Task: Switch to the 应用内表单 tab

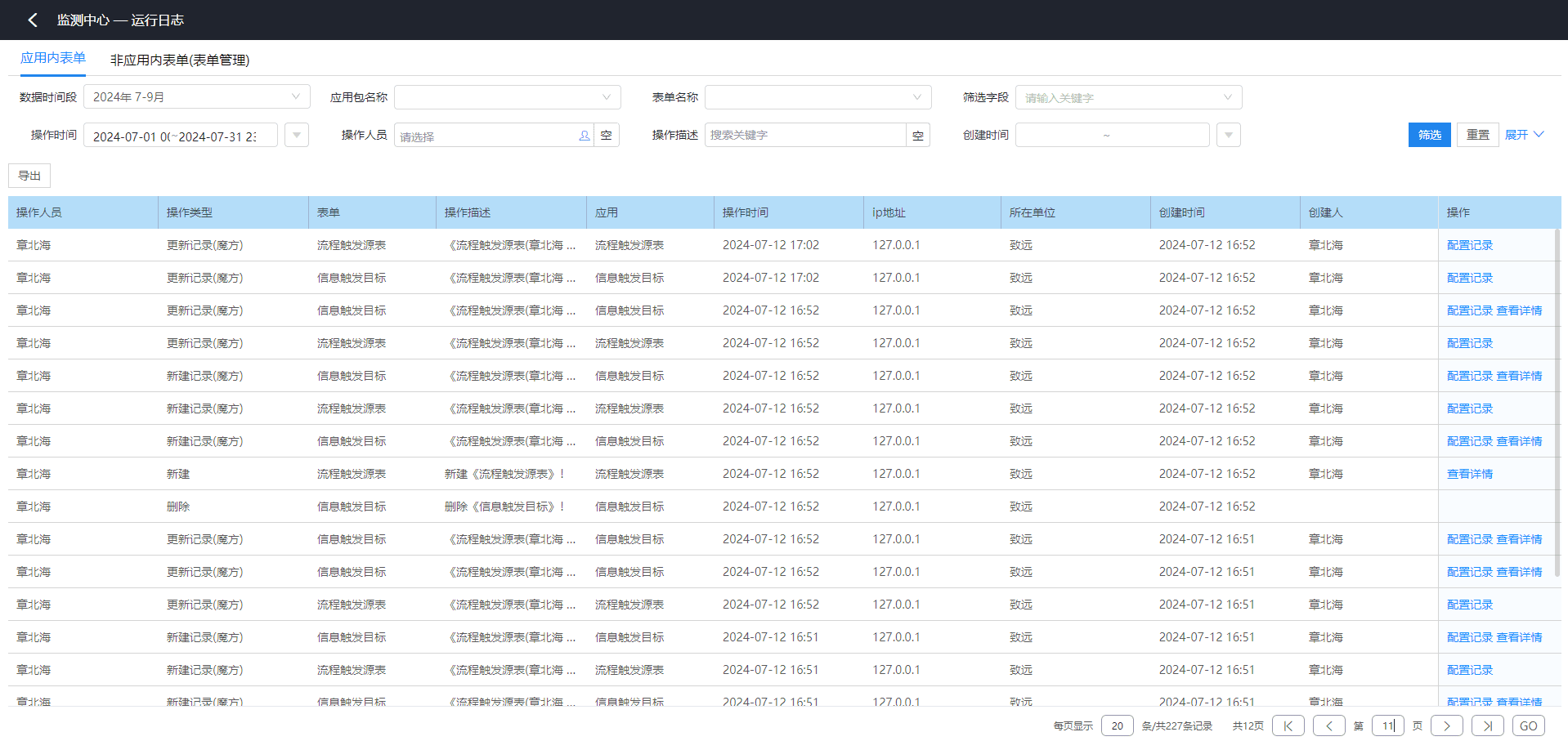Action: tap(53, 58)
